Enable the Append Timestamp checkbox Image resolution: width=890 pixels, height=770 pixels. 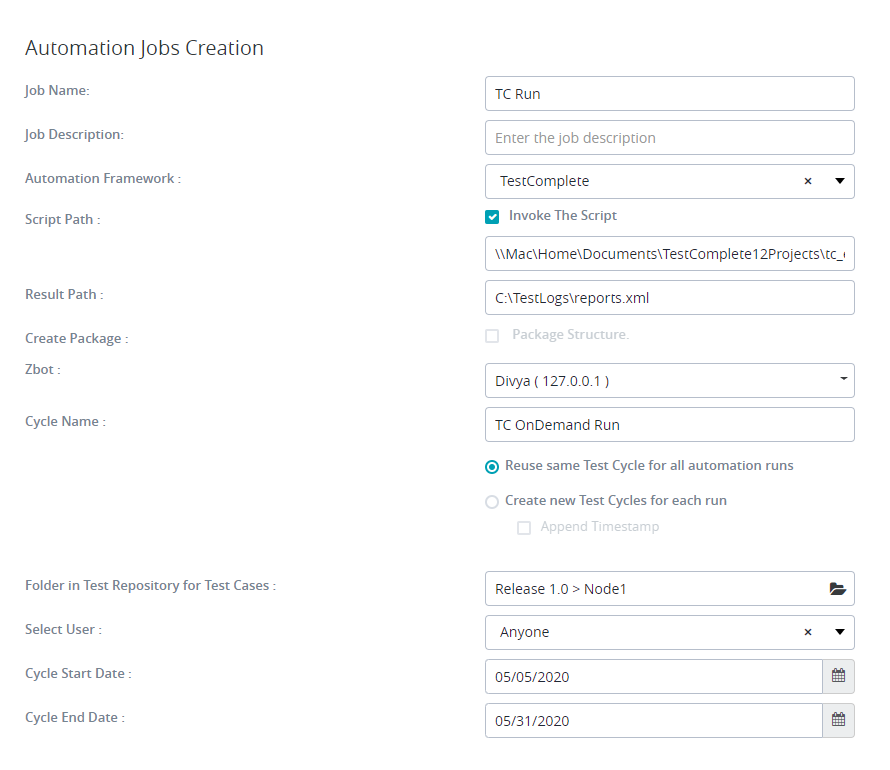(524, 528)
